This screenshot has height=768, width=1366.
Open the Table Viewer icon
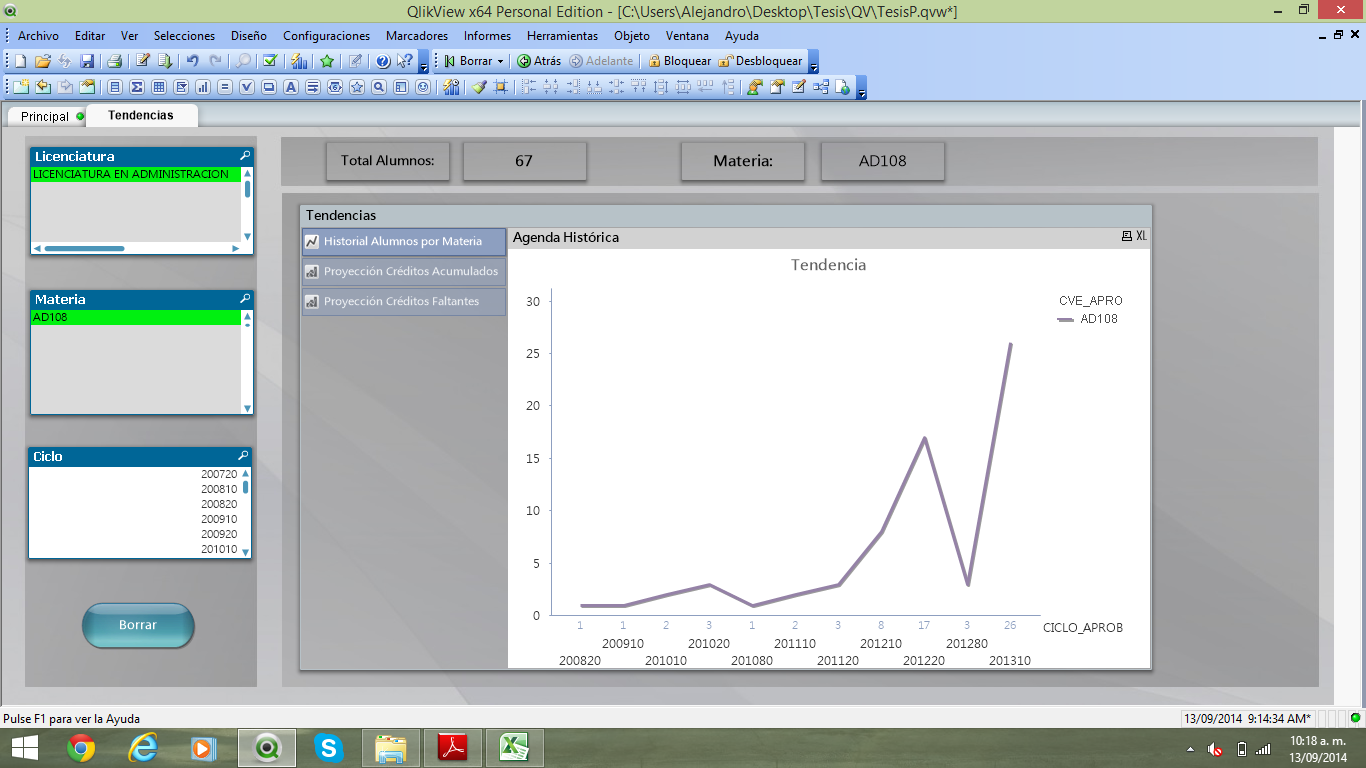[x=821, y=87]
